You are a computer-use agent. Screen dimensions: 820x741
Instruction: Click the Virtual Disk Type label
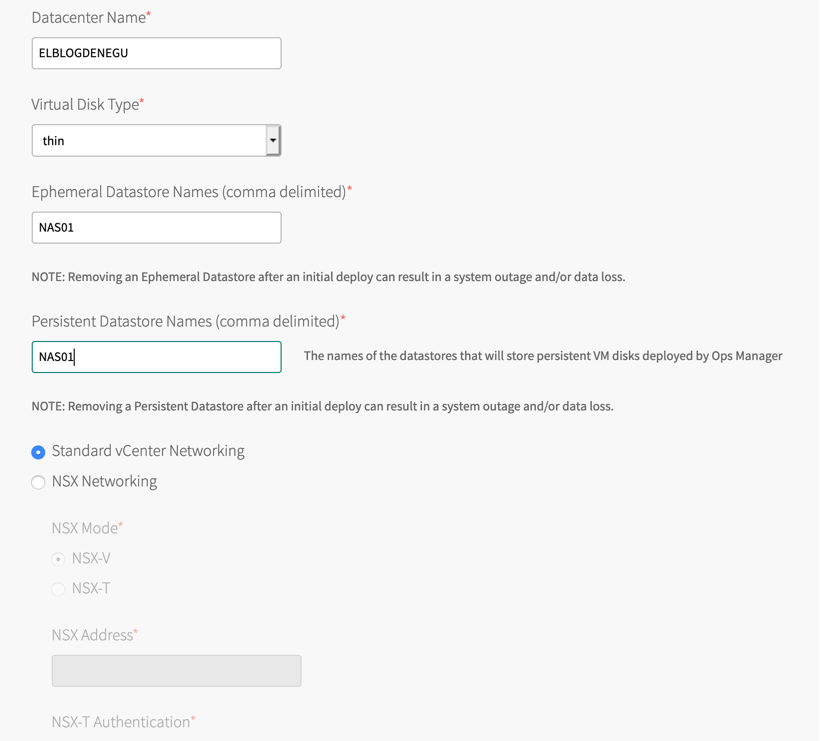tap(84, 103)
